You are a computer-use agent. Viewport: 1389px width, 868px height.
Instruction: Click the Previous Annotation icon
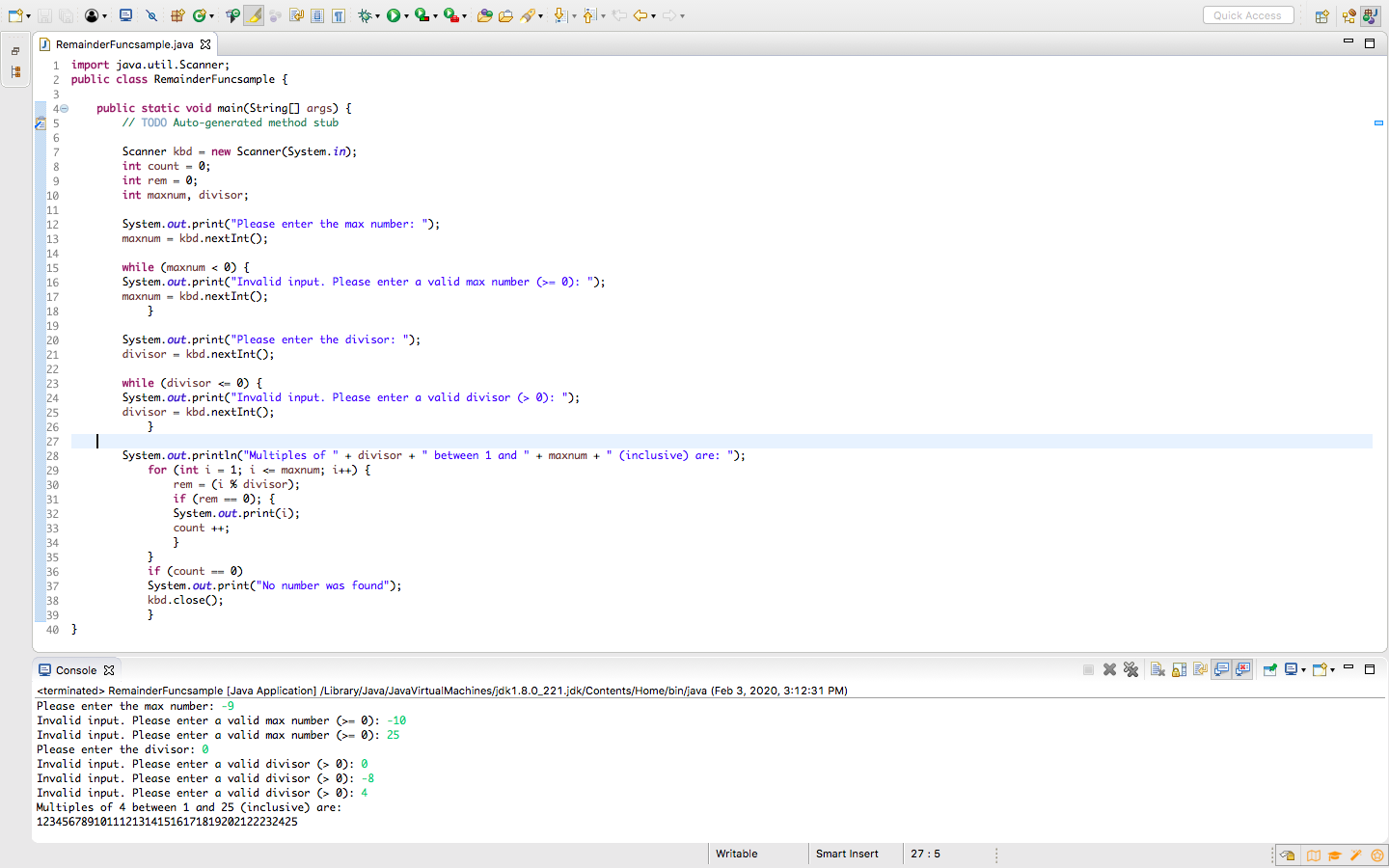(589, 15)
